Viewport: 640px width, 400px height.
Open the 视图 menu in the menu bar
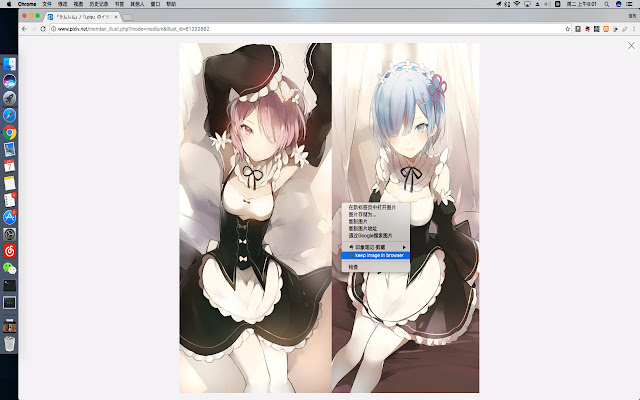[78, 4]
